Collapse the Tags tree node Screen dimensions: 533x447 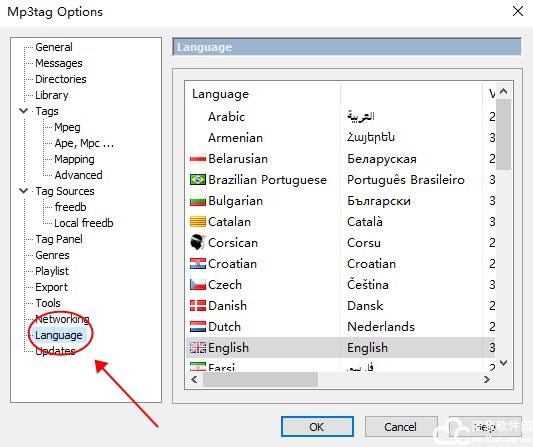(23, 111)
